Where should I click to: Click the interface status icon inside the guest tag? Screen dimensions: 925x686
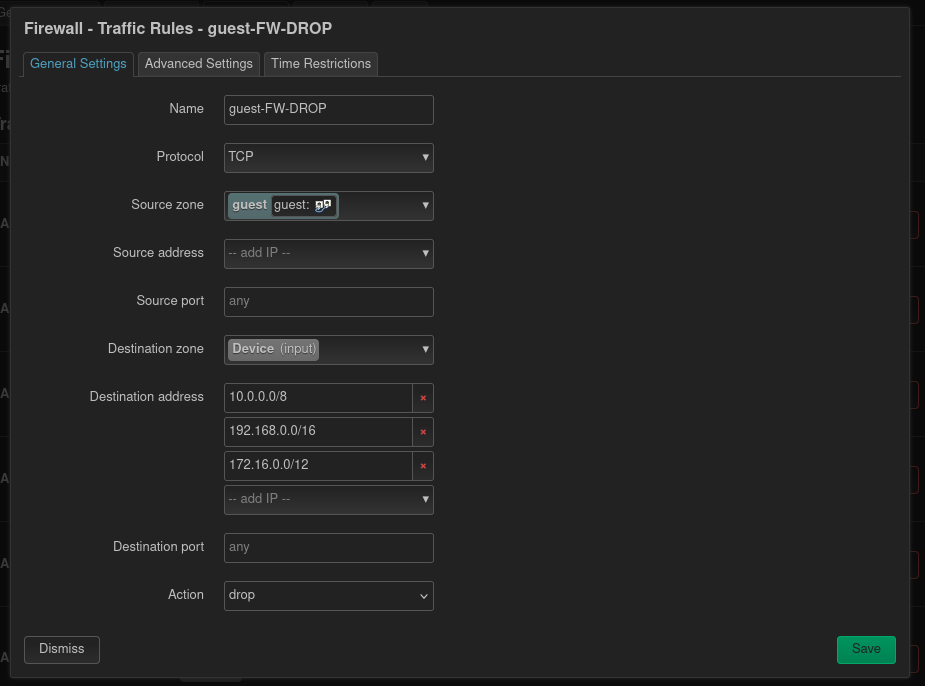322,205
